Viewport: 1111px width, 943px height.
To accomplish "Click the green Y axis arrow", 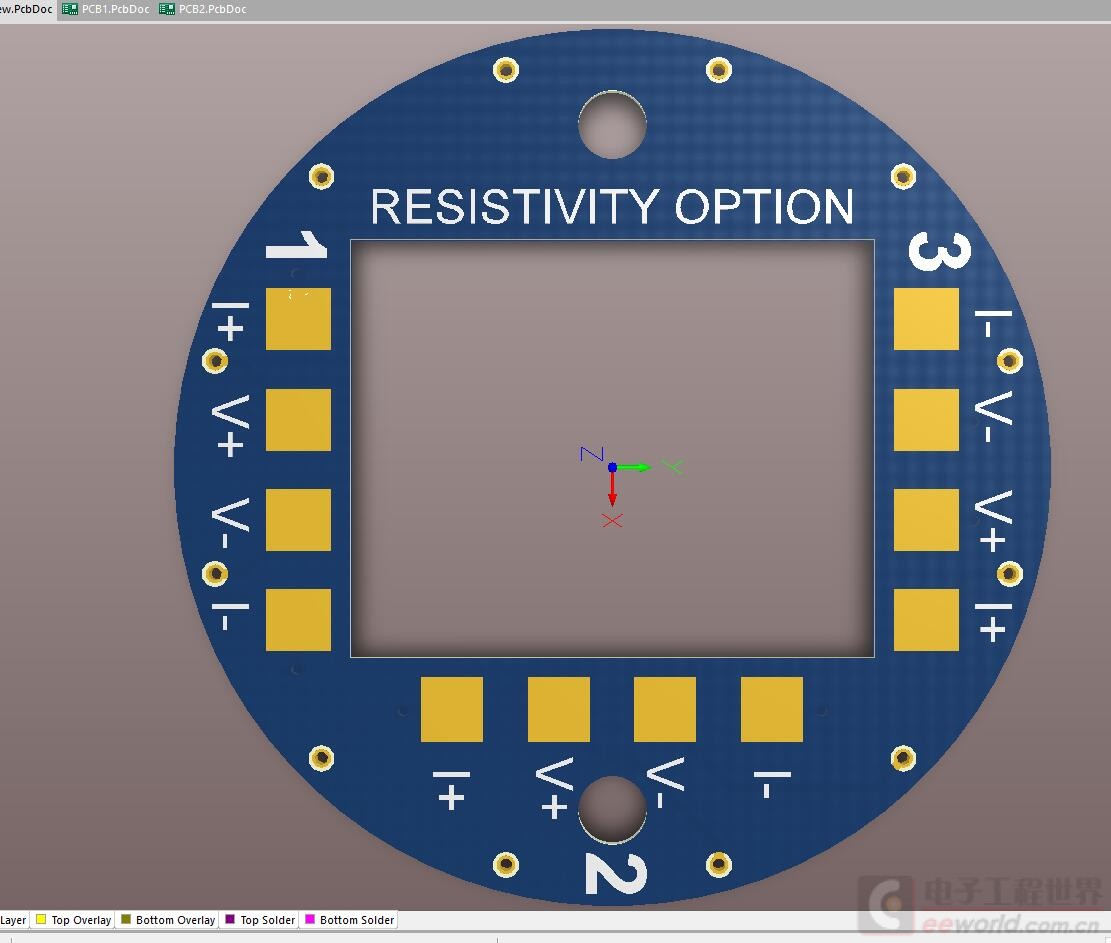I will (633, 467).
